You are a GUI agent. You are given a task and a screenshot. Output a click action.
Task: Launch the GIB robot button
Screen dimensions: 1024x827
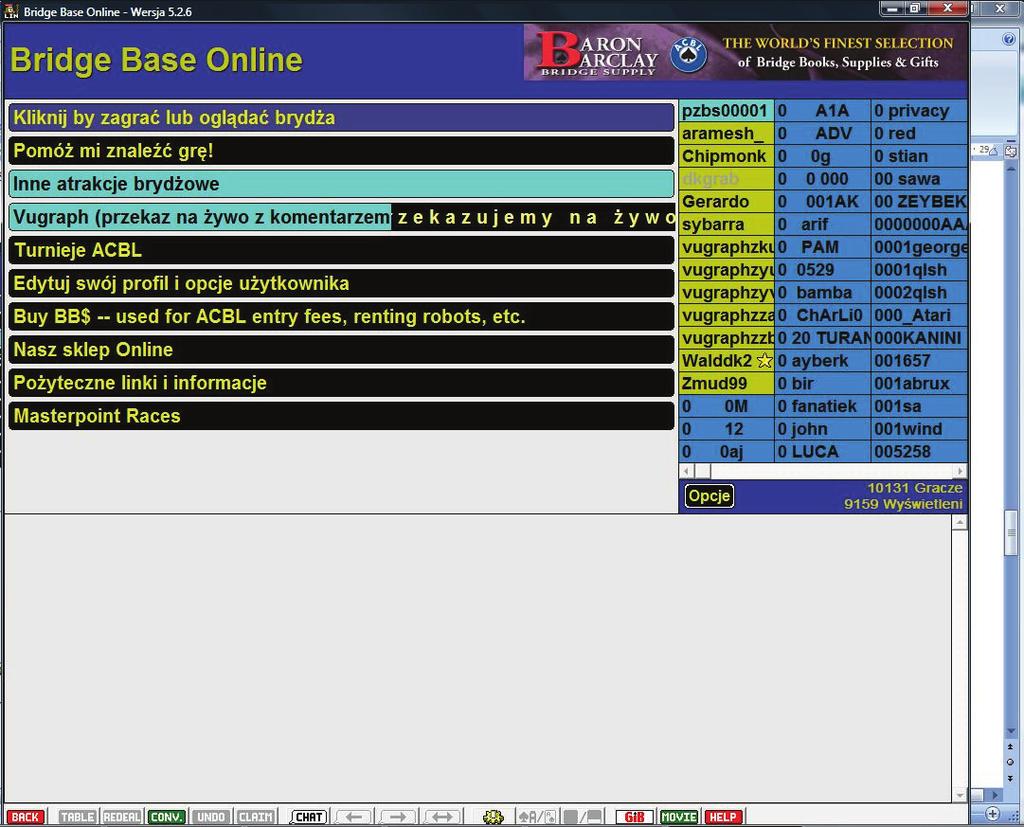[634, 817]
